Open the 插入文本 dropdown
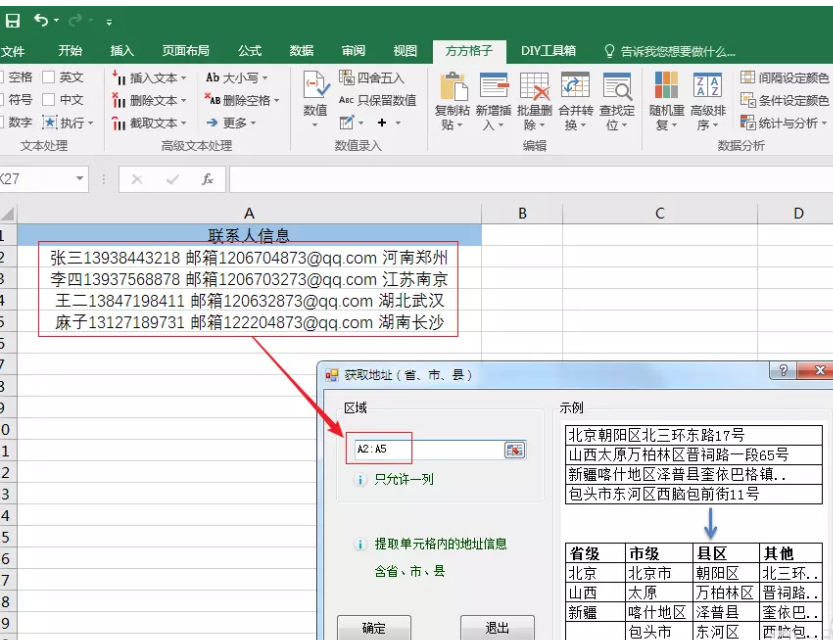833x640 pixels. (149, 78)
